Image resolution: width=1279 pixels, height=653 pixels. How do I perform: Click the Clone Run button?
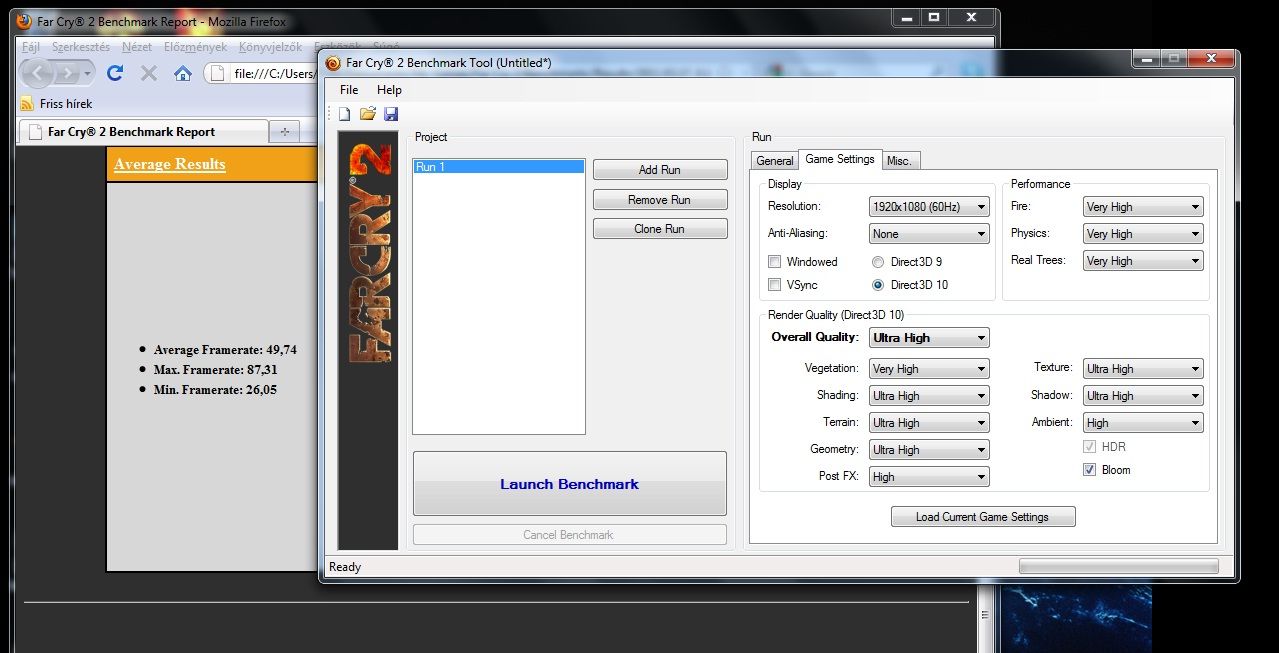click(x=660, y=229)
